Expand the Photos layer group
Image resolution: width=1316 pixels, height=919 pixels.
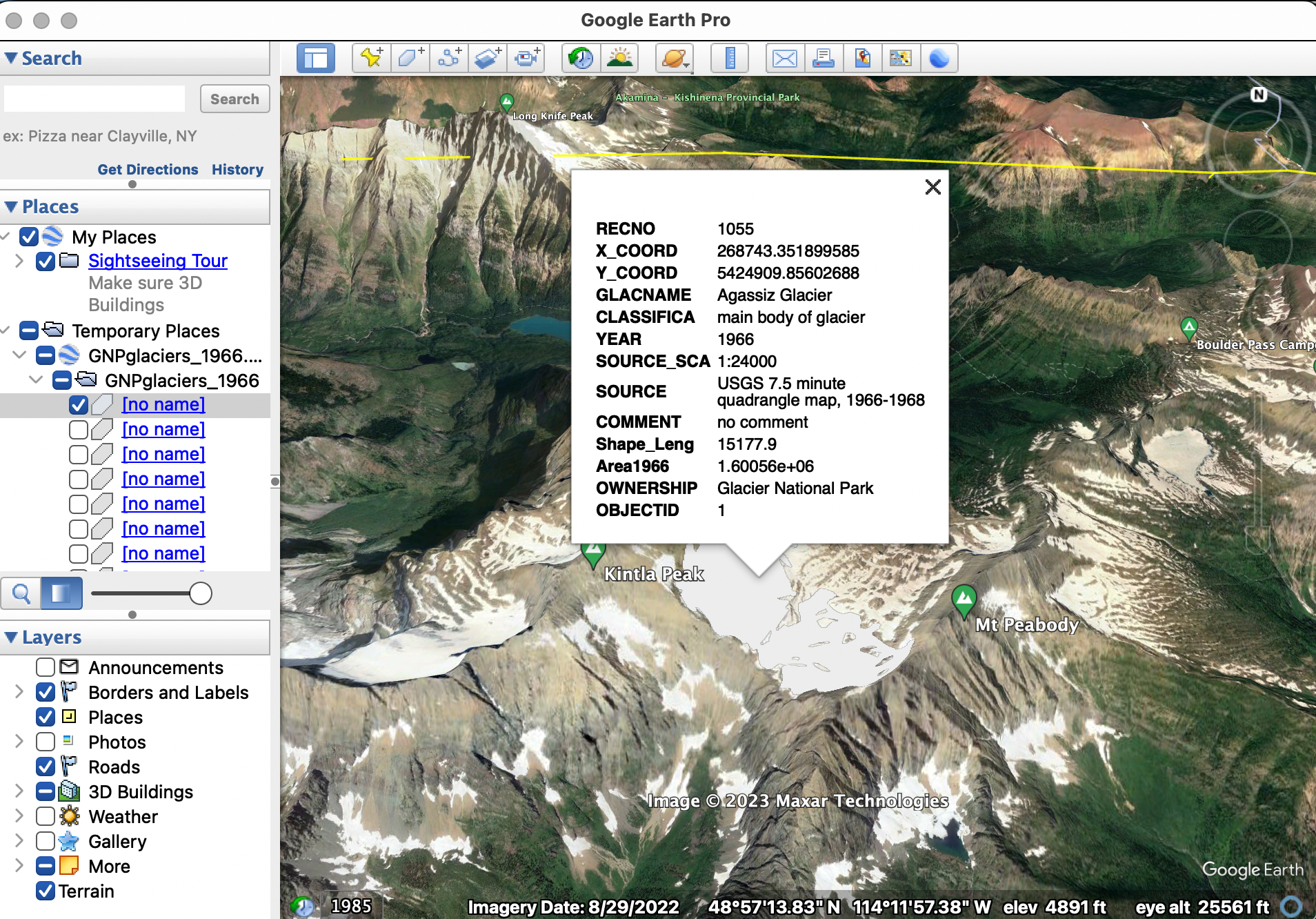pyautogui.click(x=19, y=742)
